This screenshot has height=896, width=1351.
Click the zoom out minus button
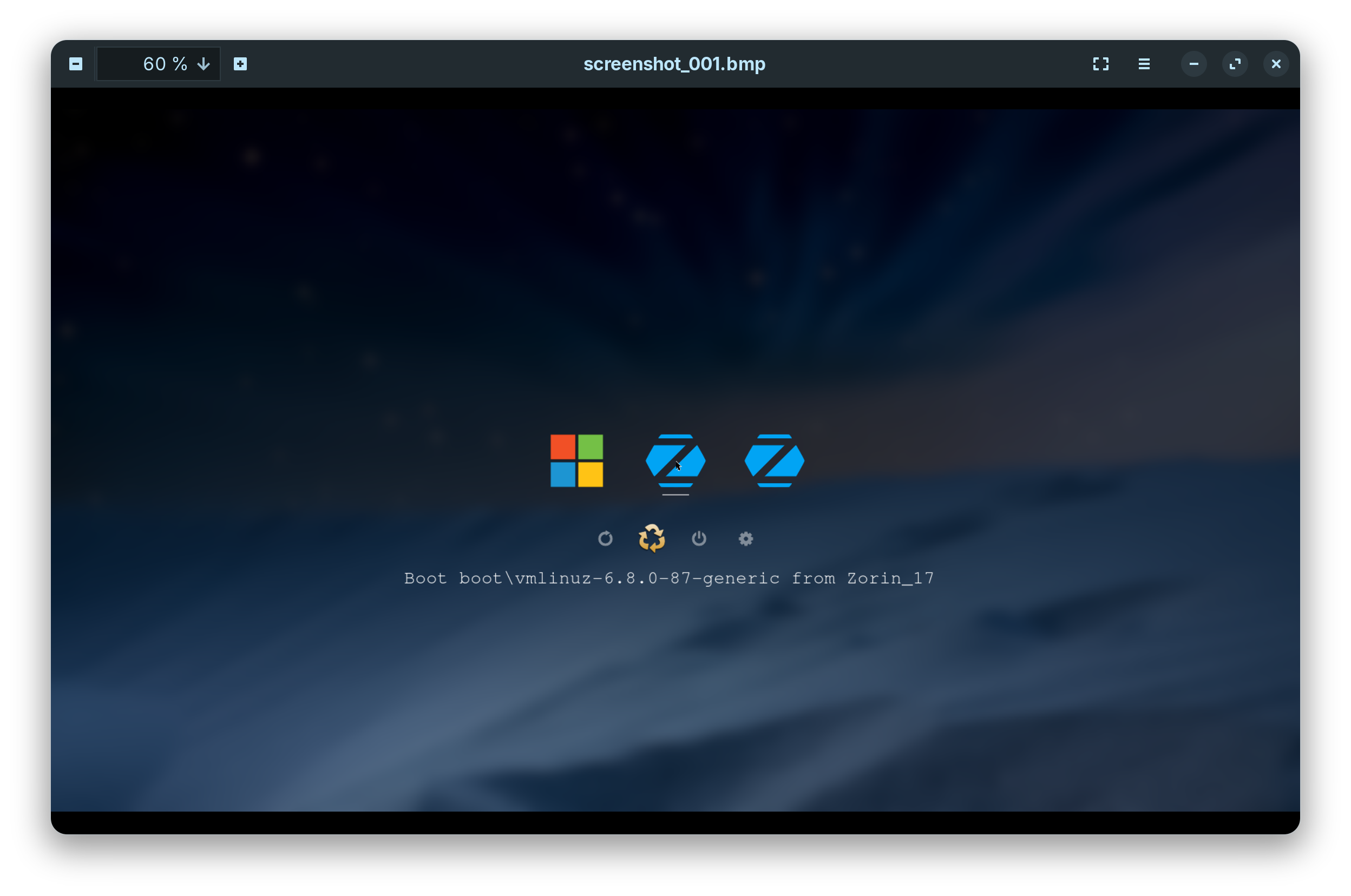click(x=75, y=64)
